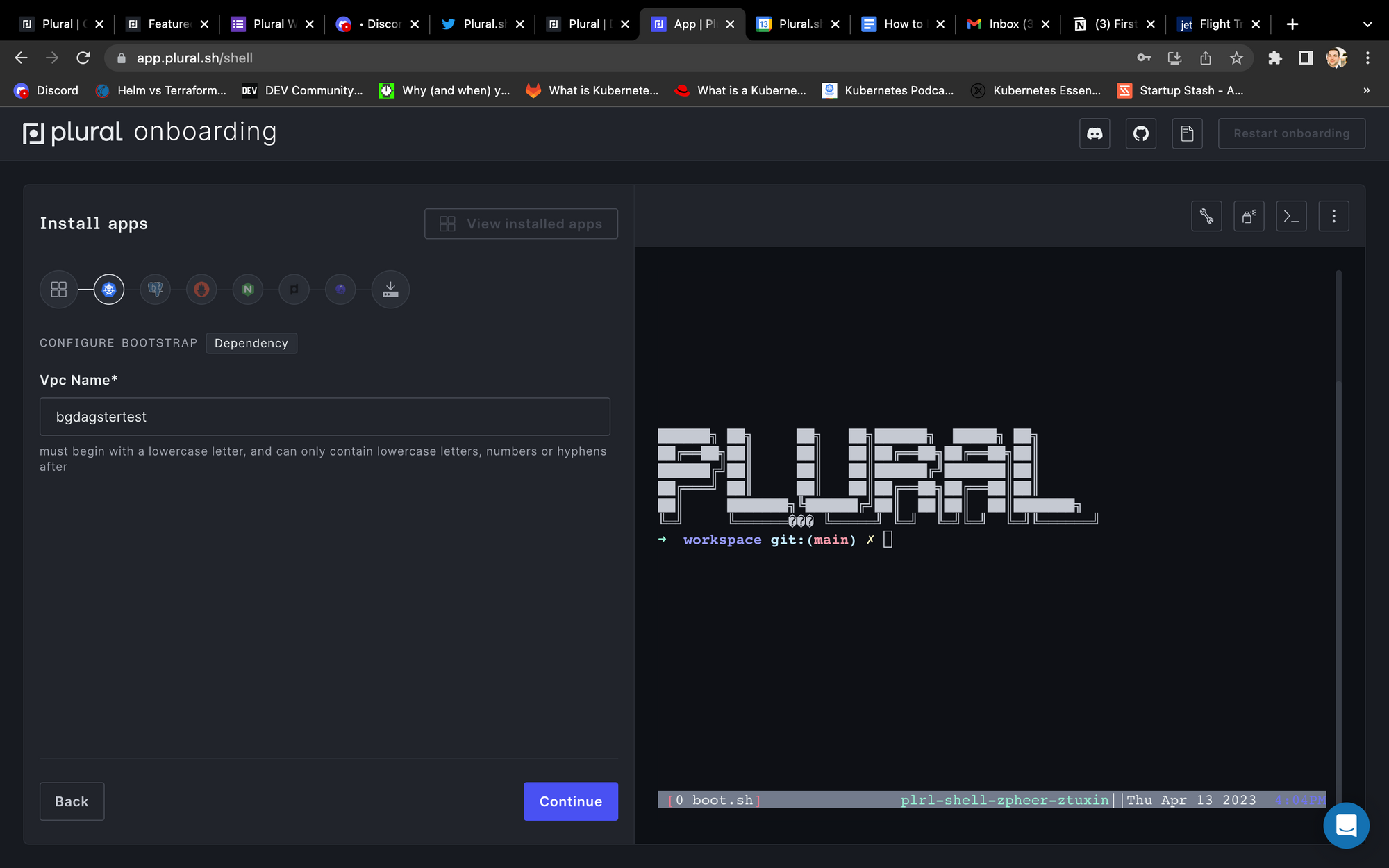The height and width of the screenshot is (868, 1389).
Task: Go back in browser history
Action: click(x=22, y=58)
